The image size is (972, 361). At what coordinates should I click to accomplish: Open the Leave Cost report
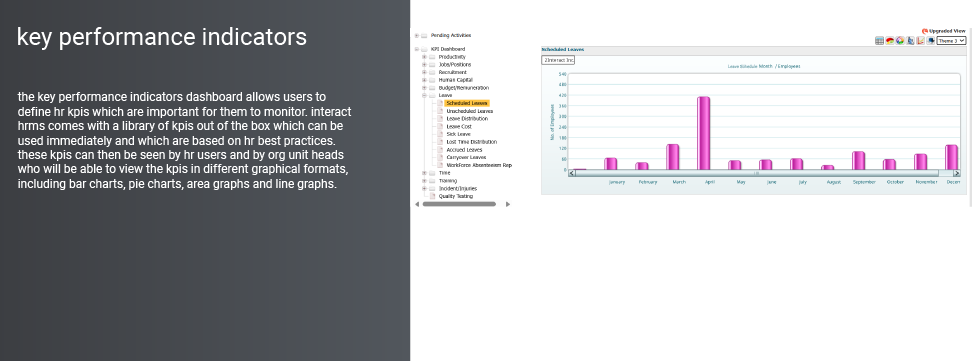tap(459, 127)
